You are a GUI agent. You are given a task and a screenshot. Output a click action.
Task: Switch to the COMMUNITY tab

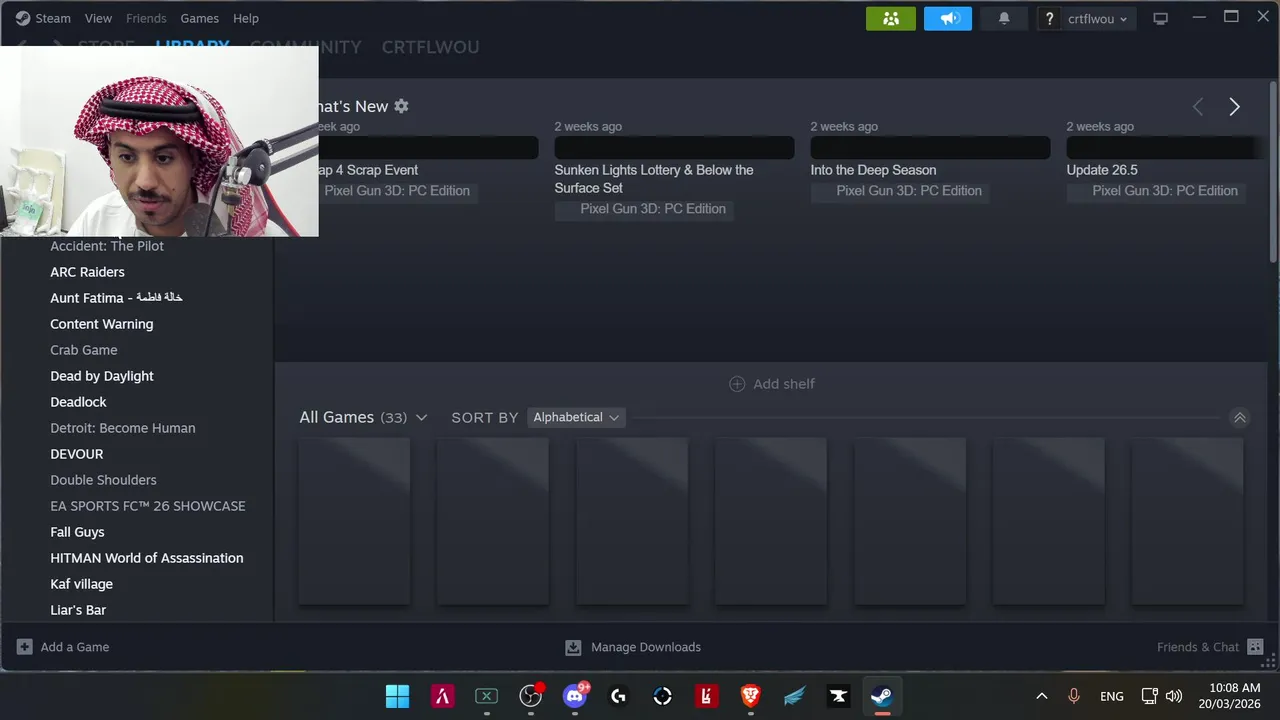[x=305, y=47]
